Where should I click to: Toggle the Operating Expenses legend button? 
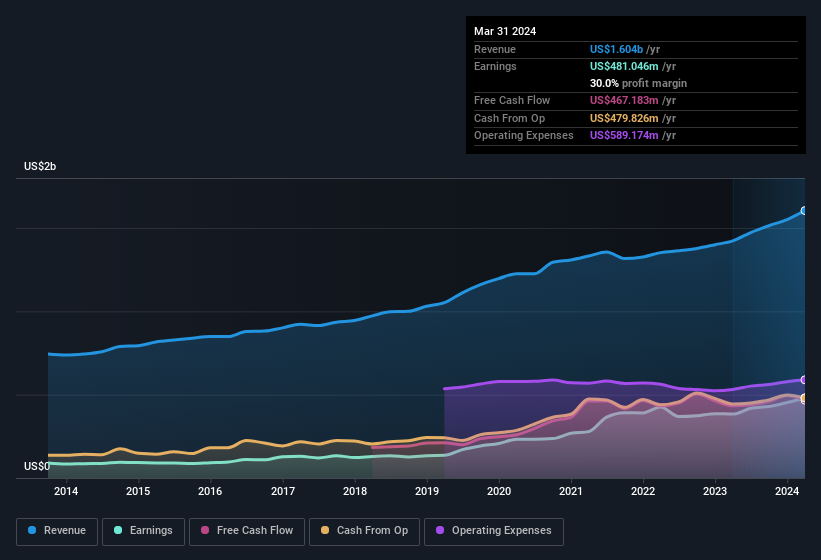coord(493,531)
